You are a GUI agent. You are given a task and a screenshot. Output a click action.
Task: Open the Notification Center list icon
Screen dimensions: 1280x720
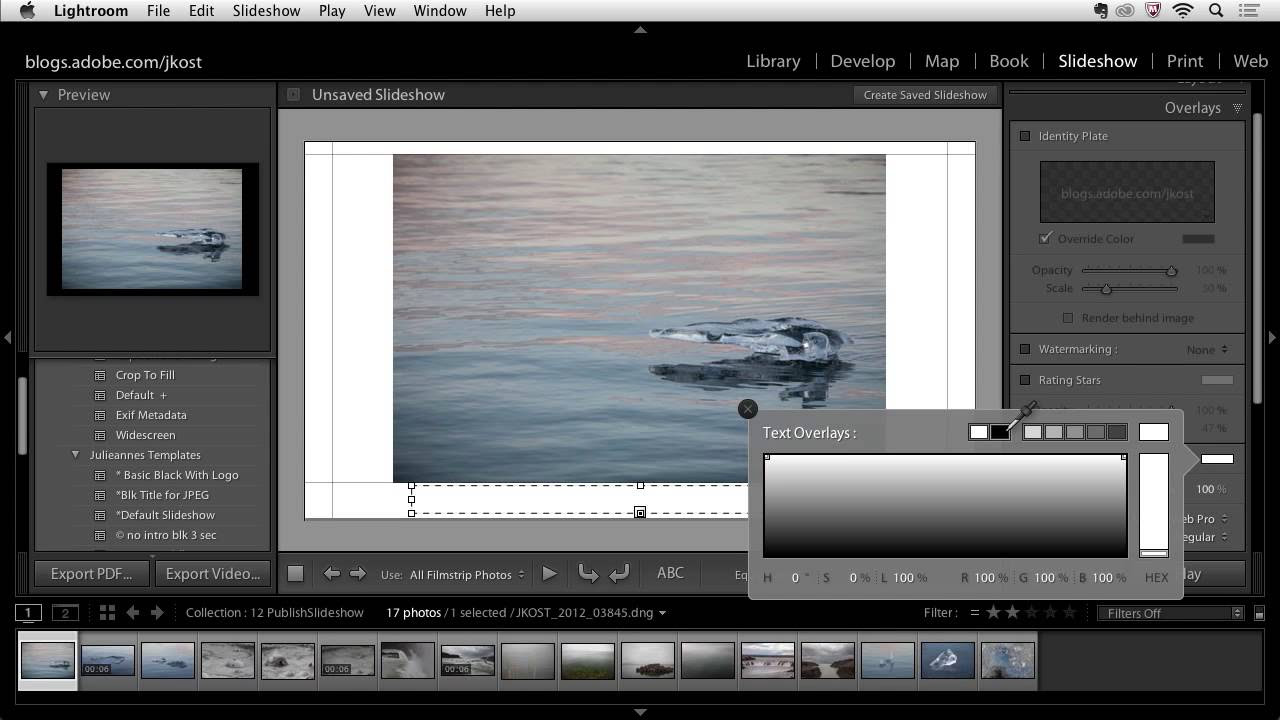tap(1251, 11)
